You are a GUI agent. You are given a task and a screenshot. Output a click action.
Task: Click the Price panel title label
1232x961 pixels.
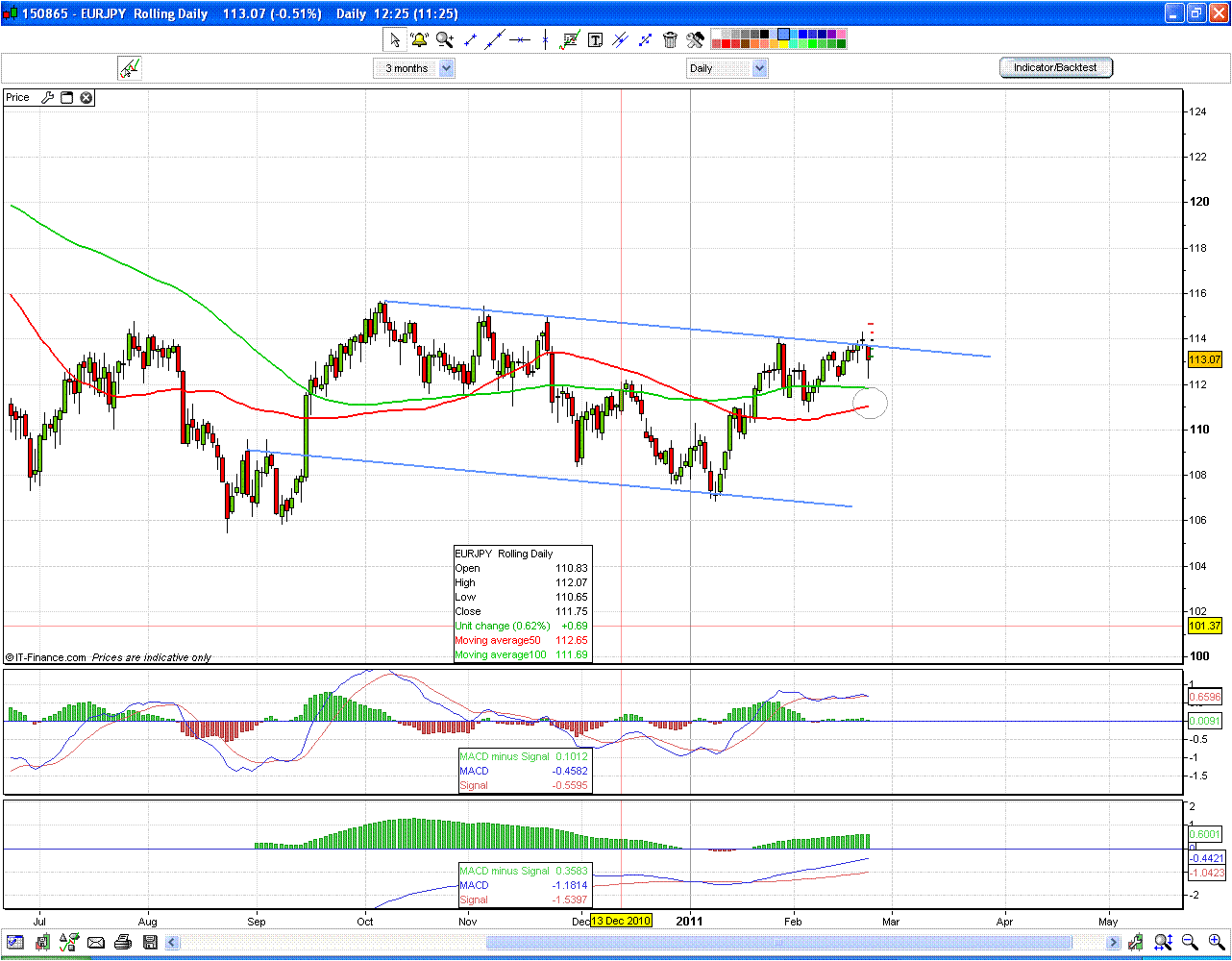[18, 97]
